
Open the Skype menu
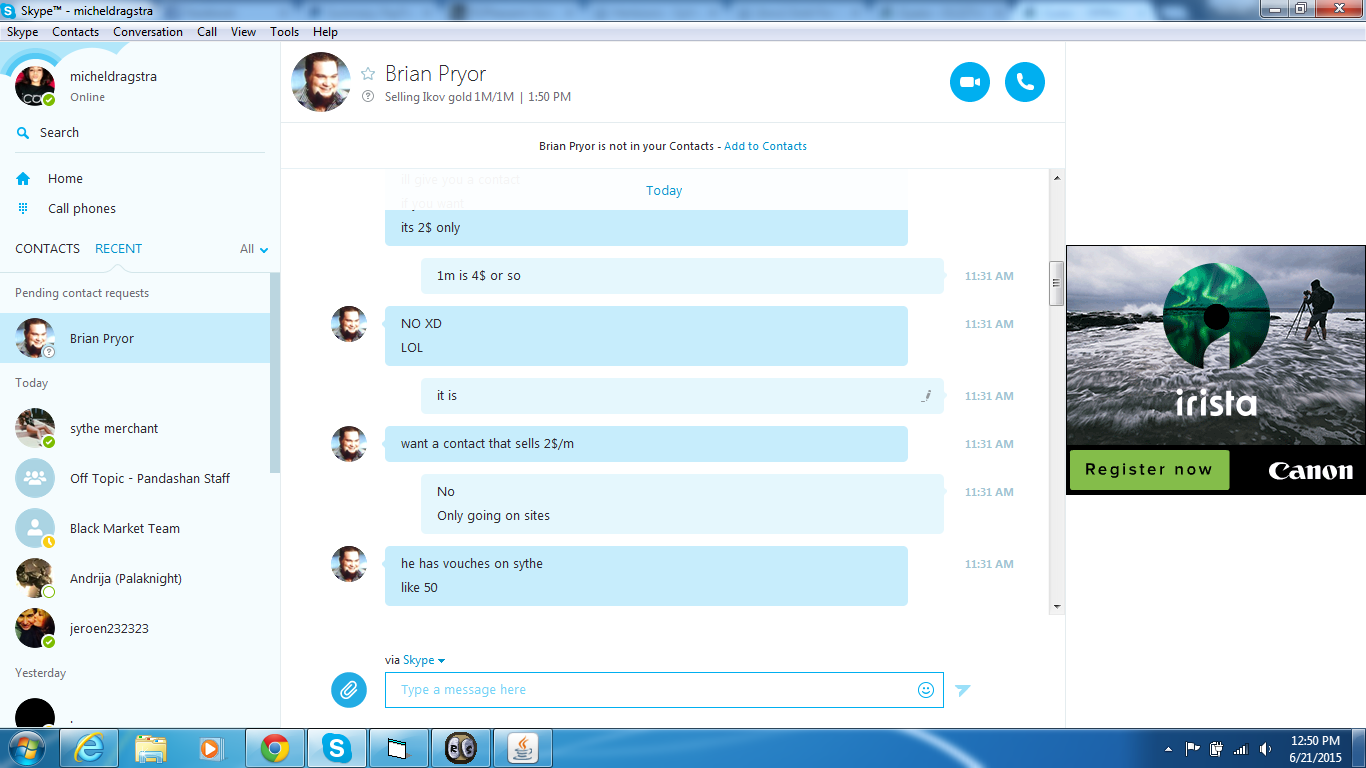pyautogui.click(x=23, y=32)
